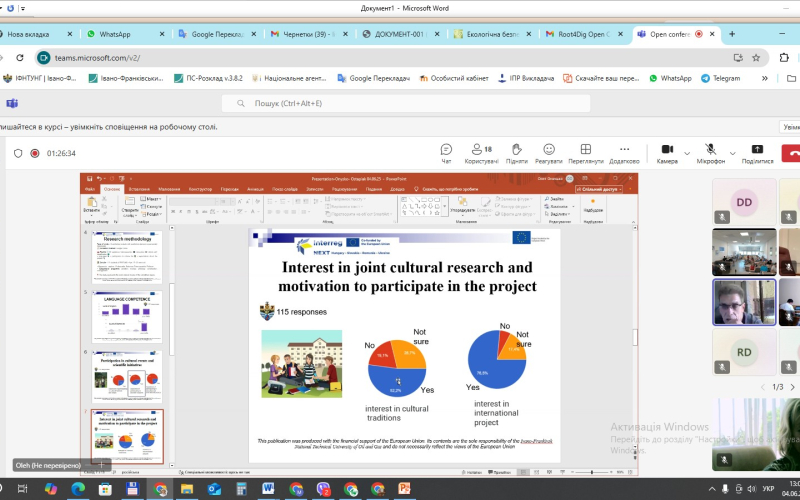Select the classroom video participant tile
The width and height of the screenshot is (800, 500).
coord(744,252)
